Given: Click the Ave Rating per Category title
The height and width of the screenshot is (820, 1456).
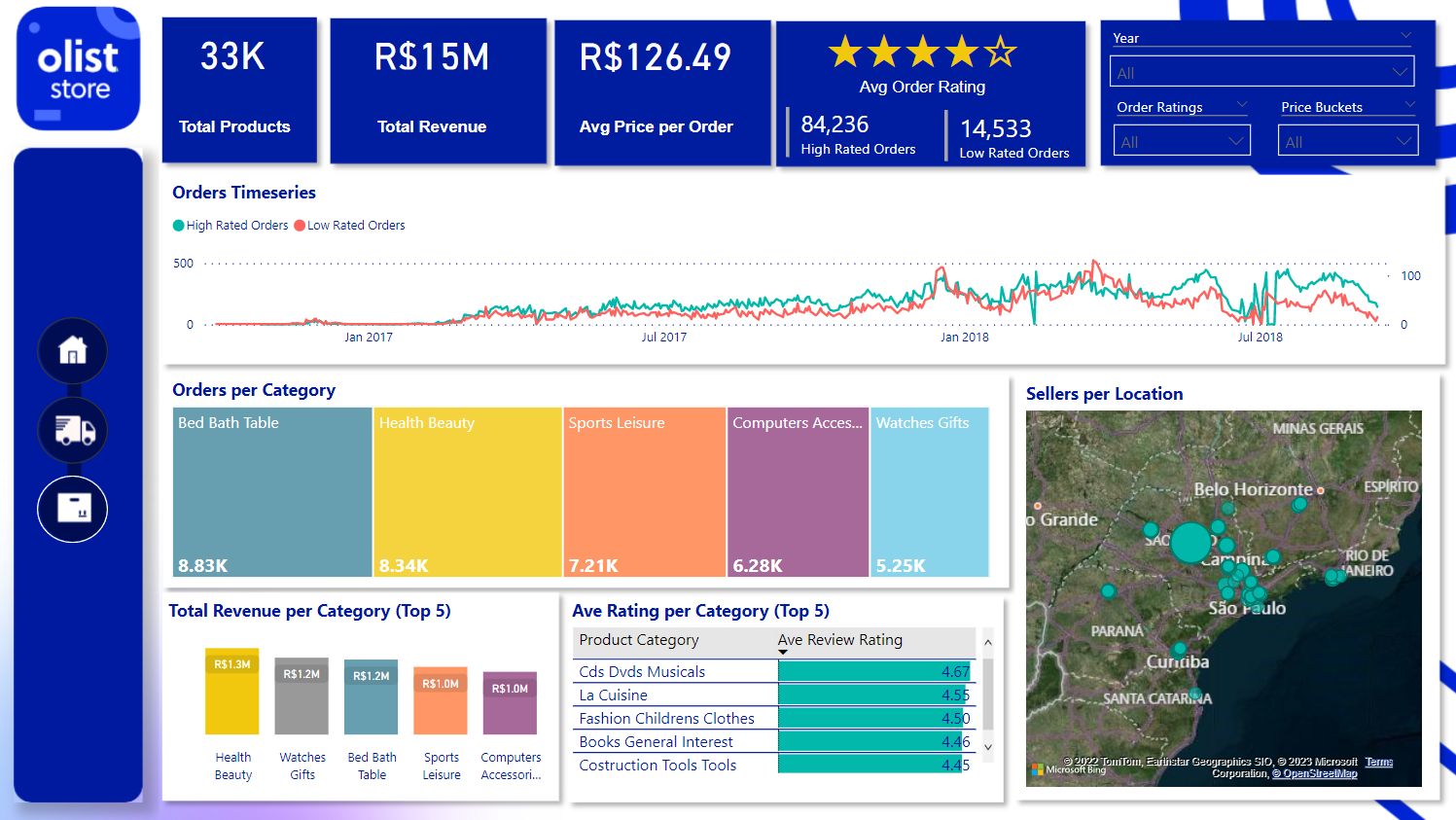Looking at the screenshot, I should click(x=700, y=611).
